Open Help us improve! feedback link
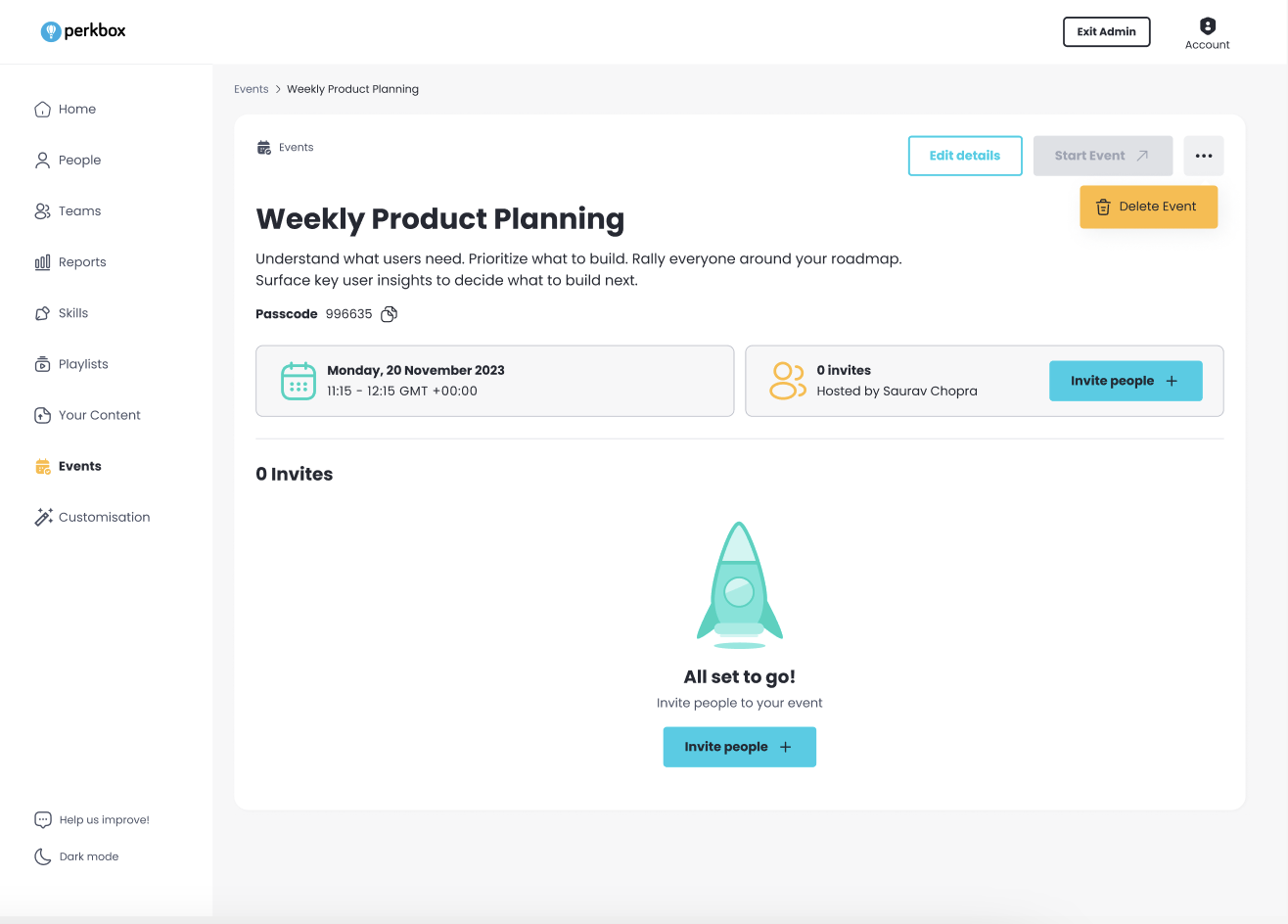 pos(92,820)
